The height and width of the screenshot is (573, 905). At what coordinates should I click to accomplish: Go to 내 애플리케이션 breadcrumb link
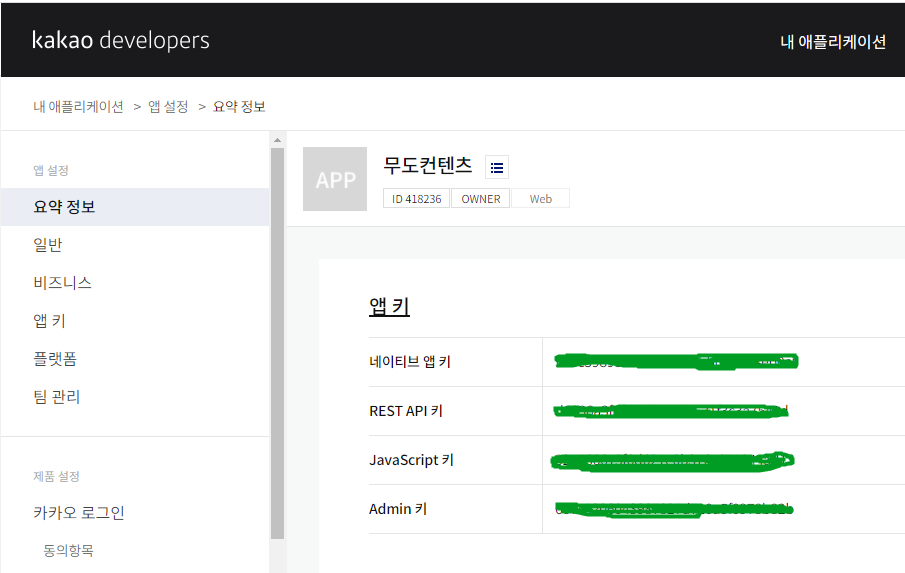tap(78, 107)
